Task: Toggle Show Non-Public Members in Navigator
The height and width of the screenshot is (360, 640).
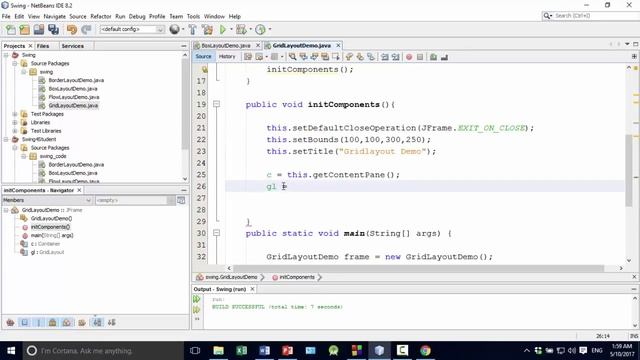Action: [53, 322]
